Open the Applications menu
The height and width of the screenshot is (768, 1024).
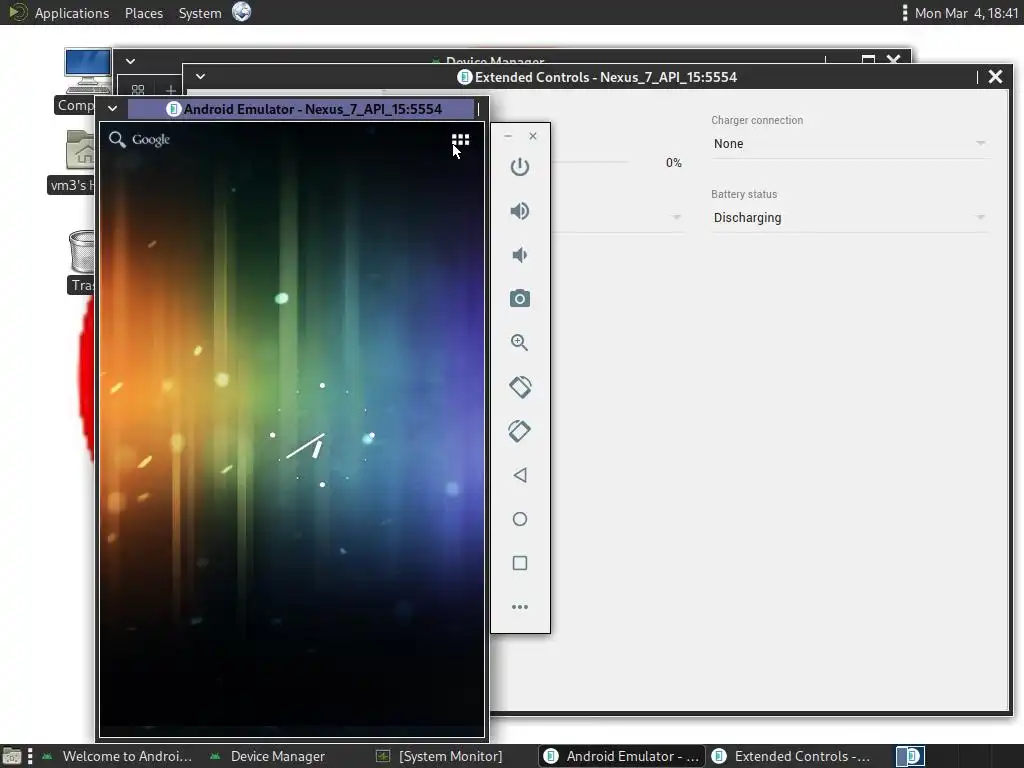pos(72,13)
